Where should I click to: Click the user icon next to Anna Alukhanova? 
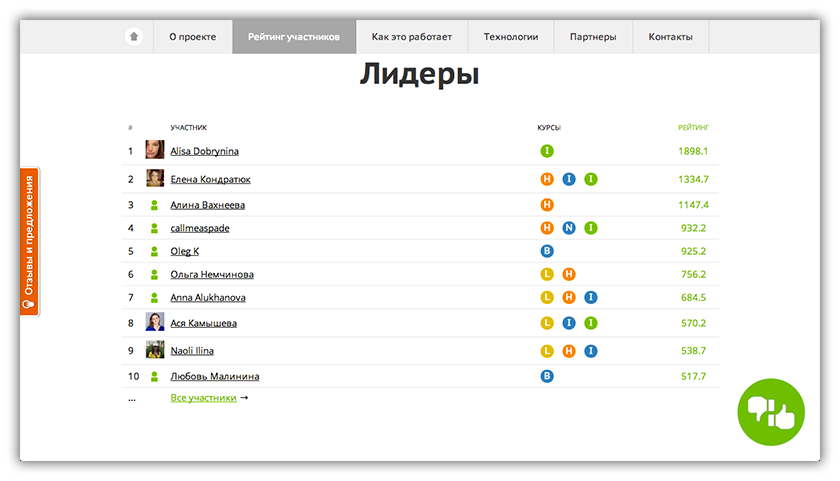154,297
